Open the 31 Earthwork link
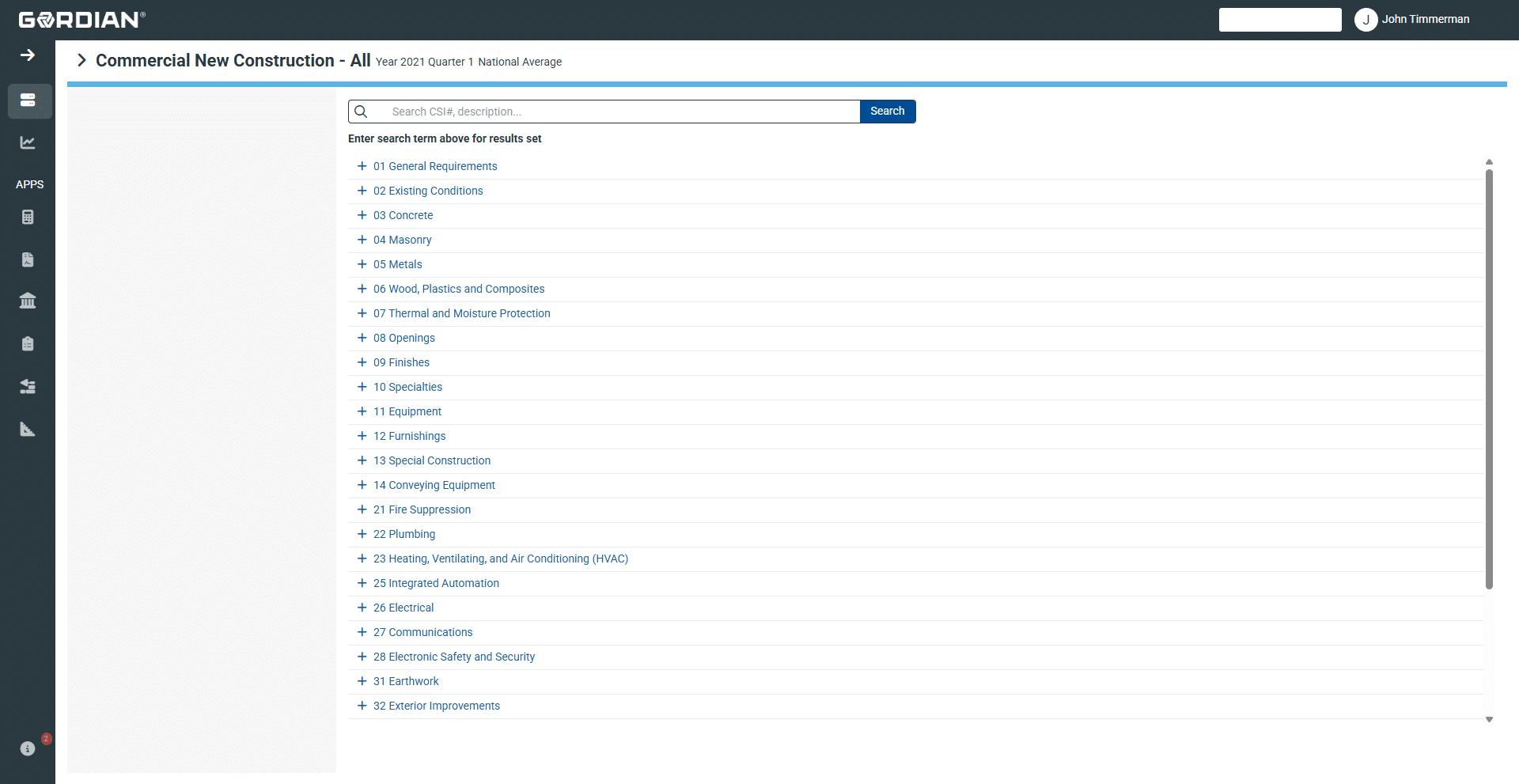The height and width of the screenshot is (784, 1519). click(406, 681)
